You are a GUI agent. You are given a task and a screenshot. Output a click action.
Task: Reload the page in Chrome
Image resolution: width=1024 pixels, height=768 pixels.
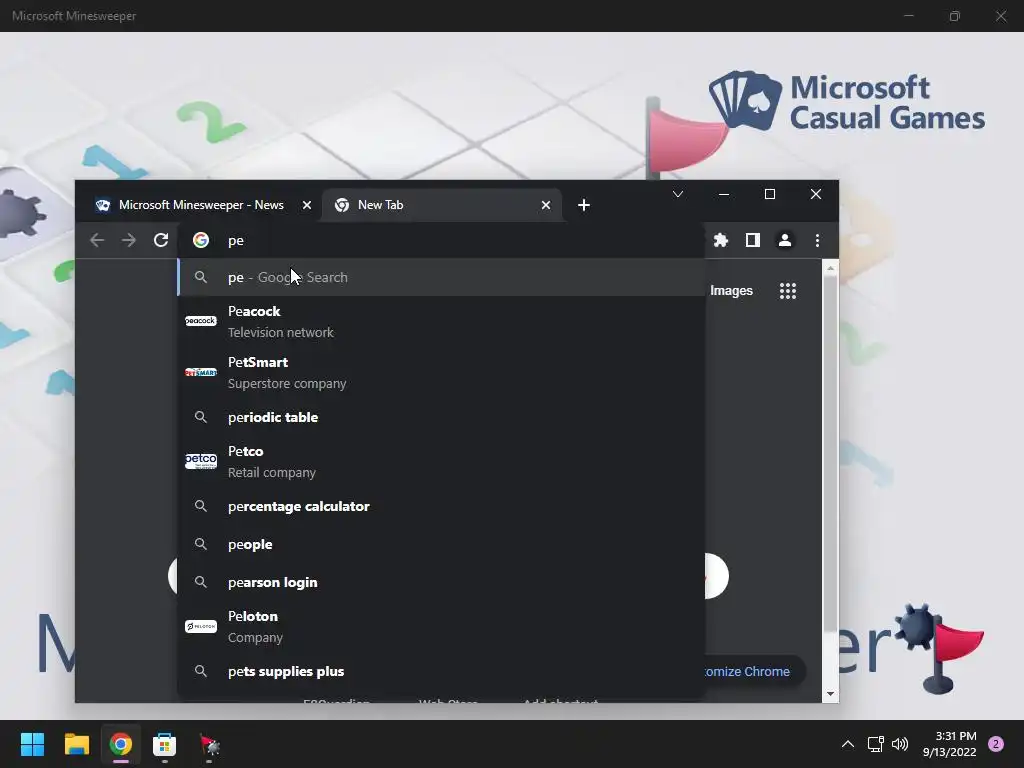(x=161, y=240)
